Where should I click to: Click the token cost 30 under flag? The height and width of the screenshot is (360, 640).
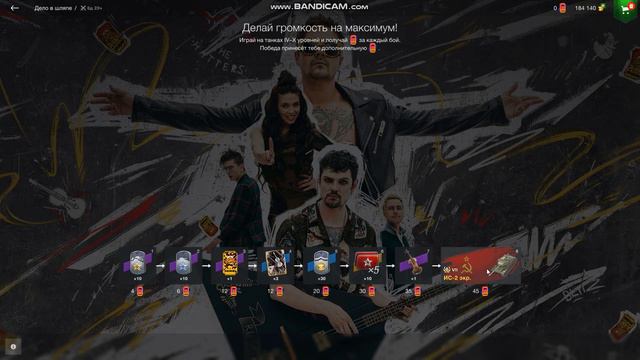pyautogui.click(x=367, y=291)
